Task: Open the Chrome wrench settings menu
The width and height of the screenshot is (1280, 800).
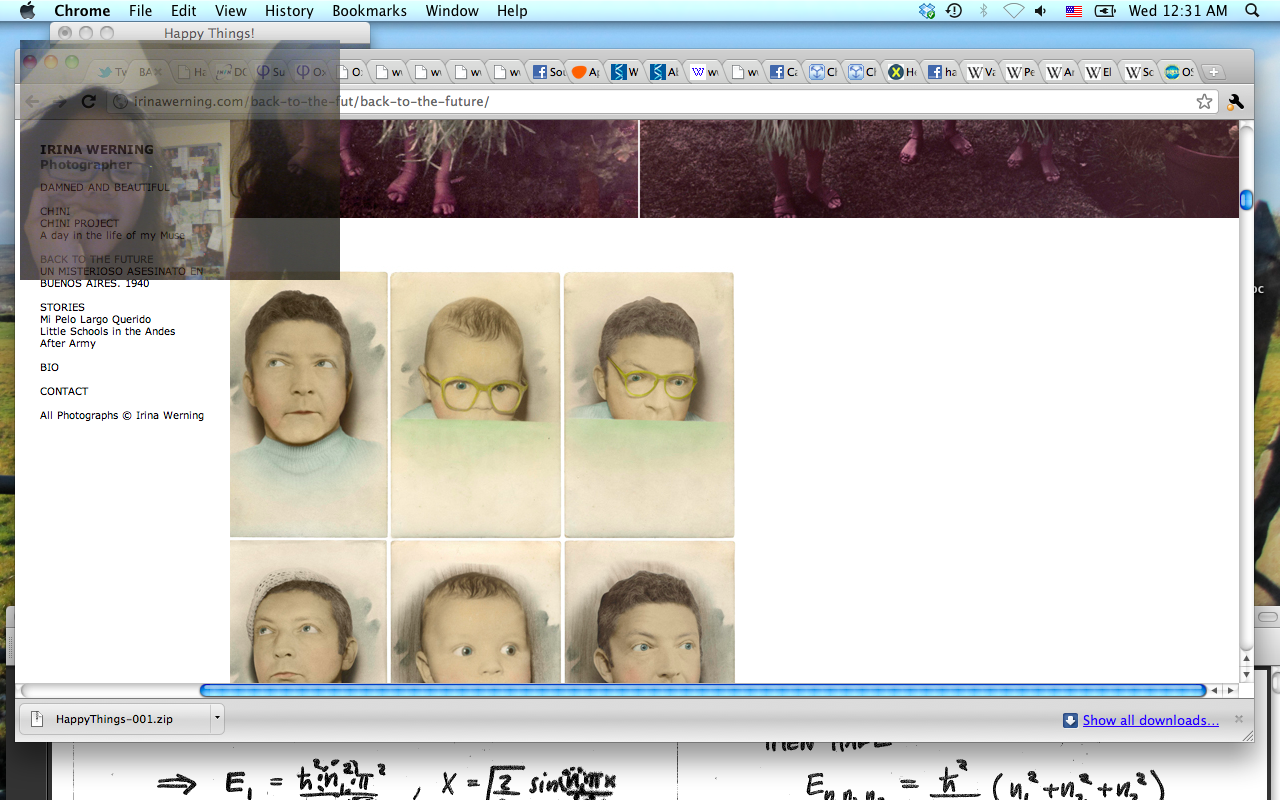Action: [1235, 101]
